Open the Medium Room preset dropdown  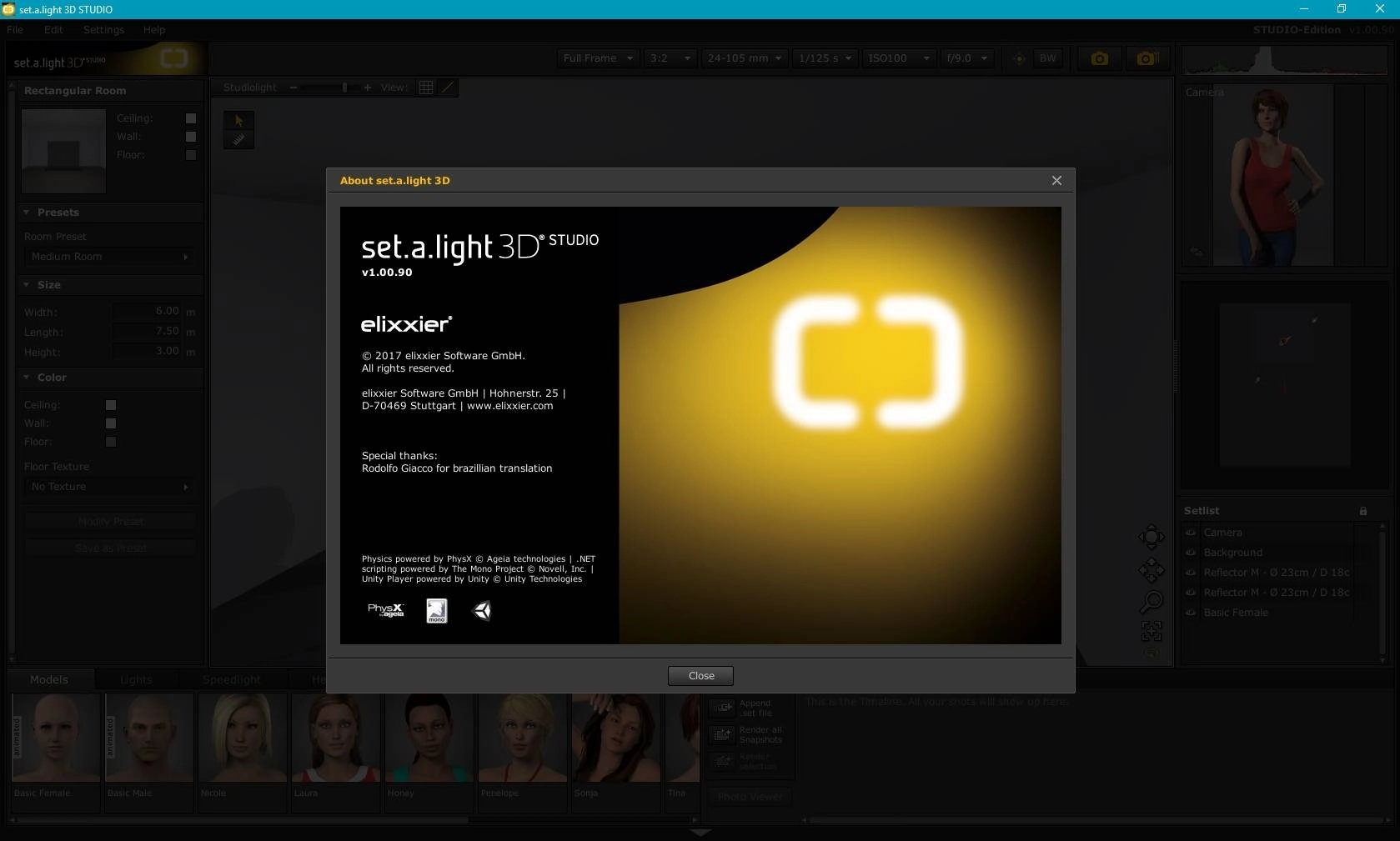pos(109,257)
